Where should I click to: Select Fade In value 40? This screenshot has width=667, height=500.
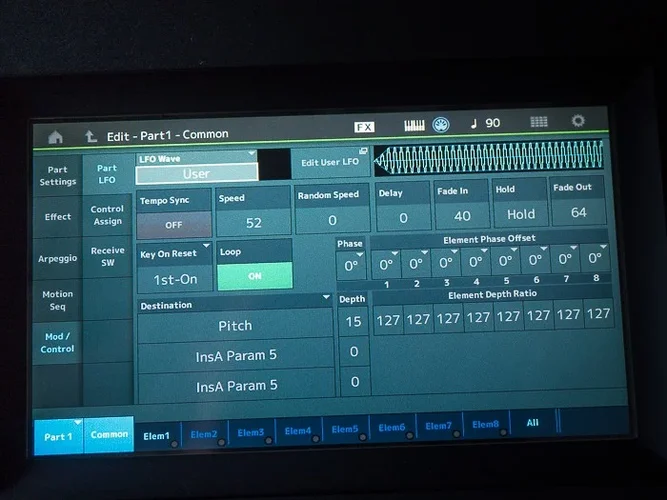coord(462,216)
